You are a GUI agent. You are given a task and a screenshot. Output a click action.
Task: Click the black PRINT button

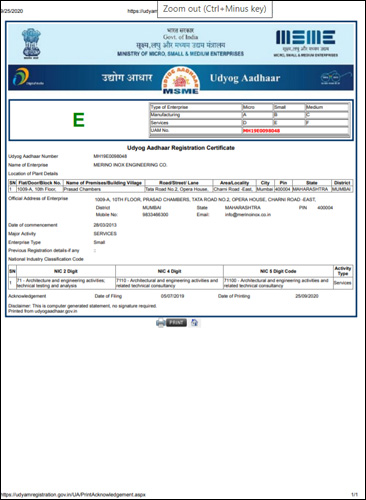pyautogui.click(x=176, y=322)
